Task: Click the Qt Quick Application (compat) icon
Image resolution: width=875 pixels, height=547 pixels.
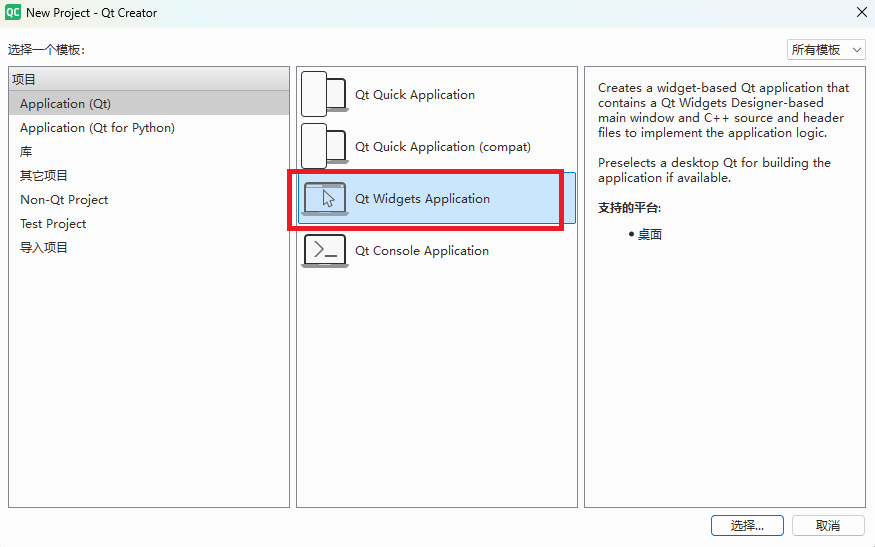Action: (x=325, y=146)
